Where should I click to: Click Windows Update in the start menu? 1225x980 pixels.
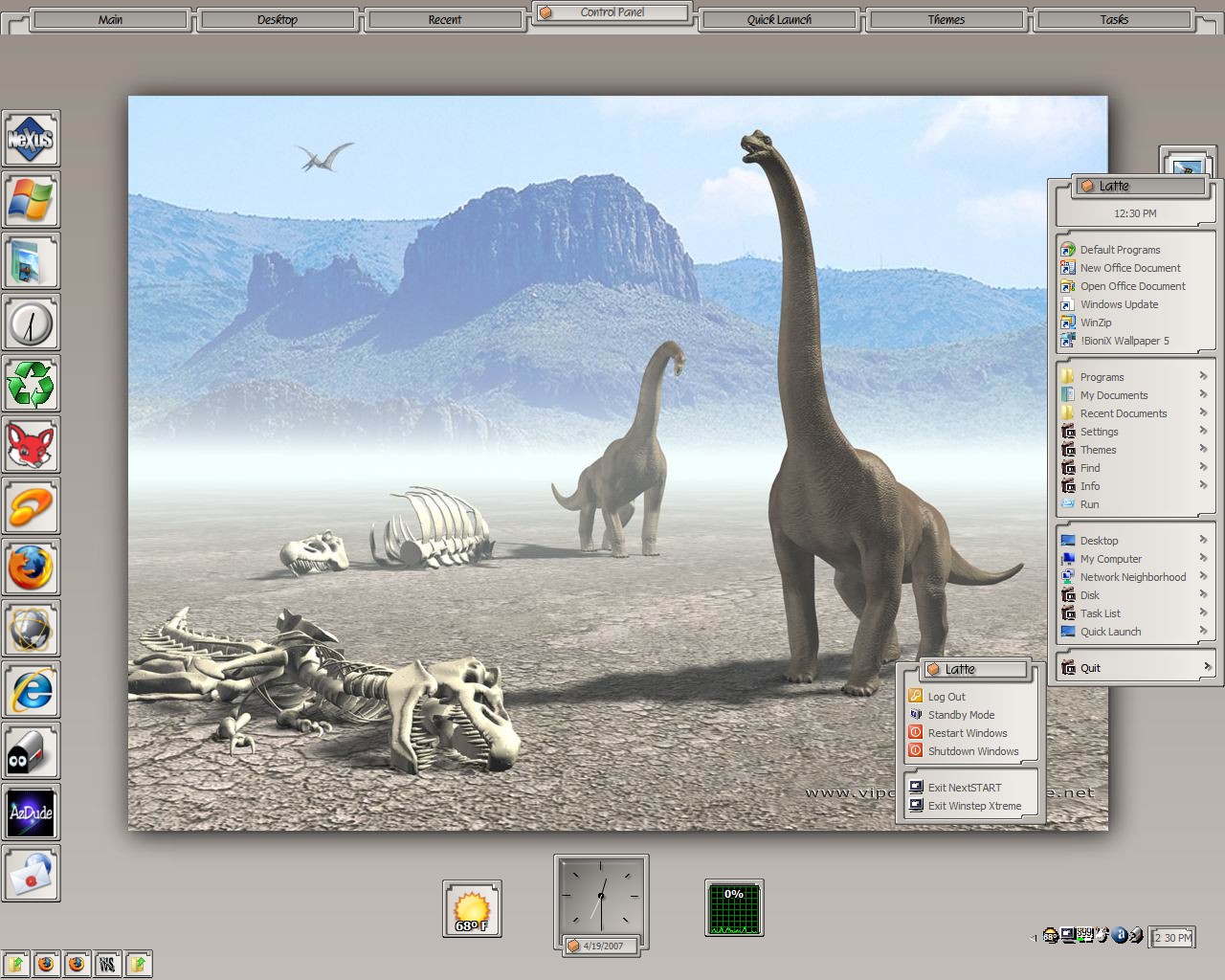[1119, 304]
